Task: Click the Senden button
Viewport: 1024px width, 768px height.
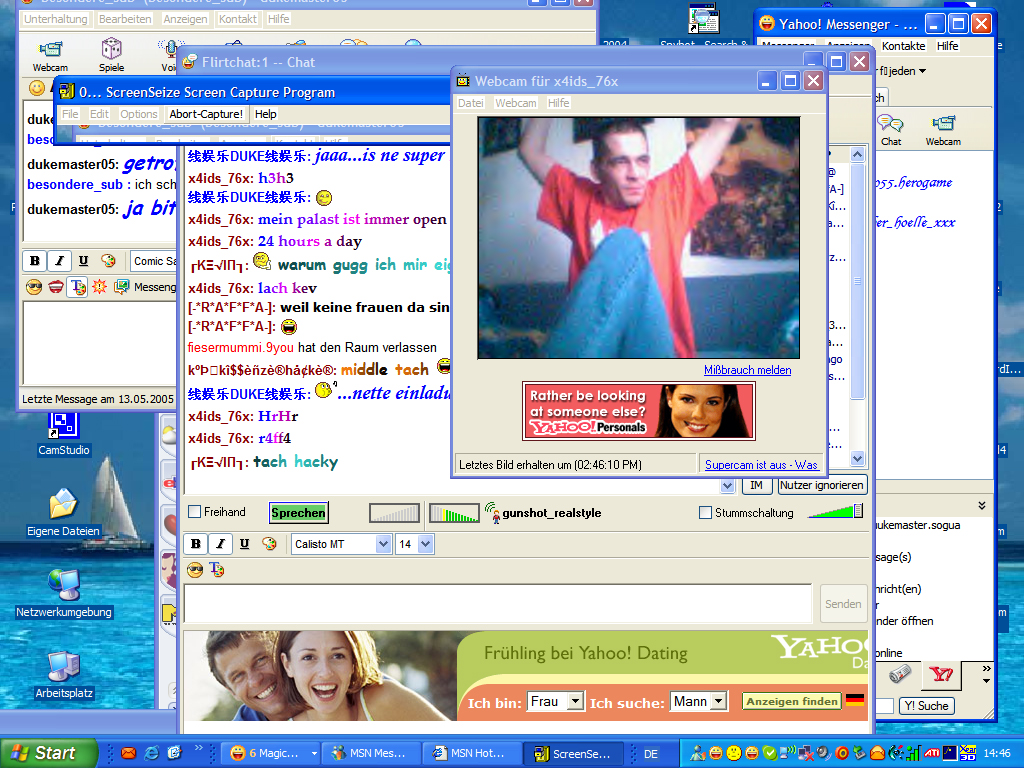Action: click(843, 604)
